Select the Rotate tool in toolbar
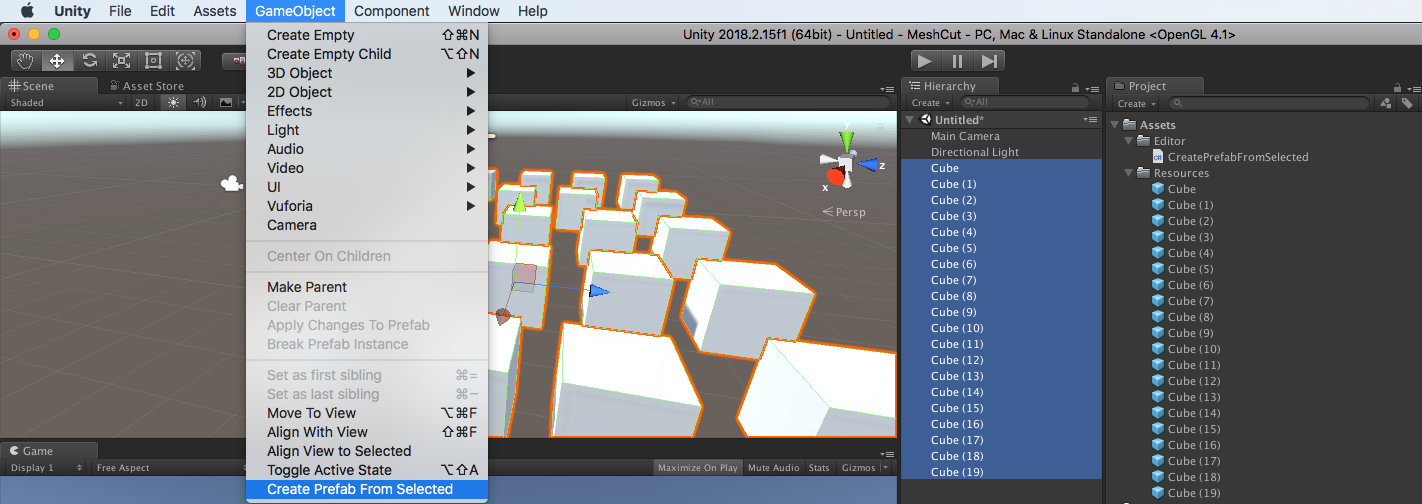1422x504 pixels. (89, 61)
